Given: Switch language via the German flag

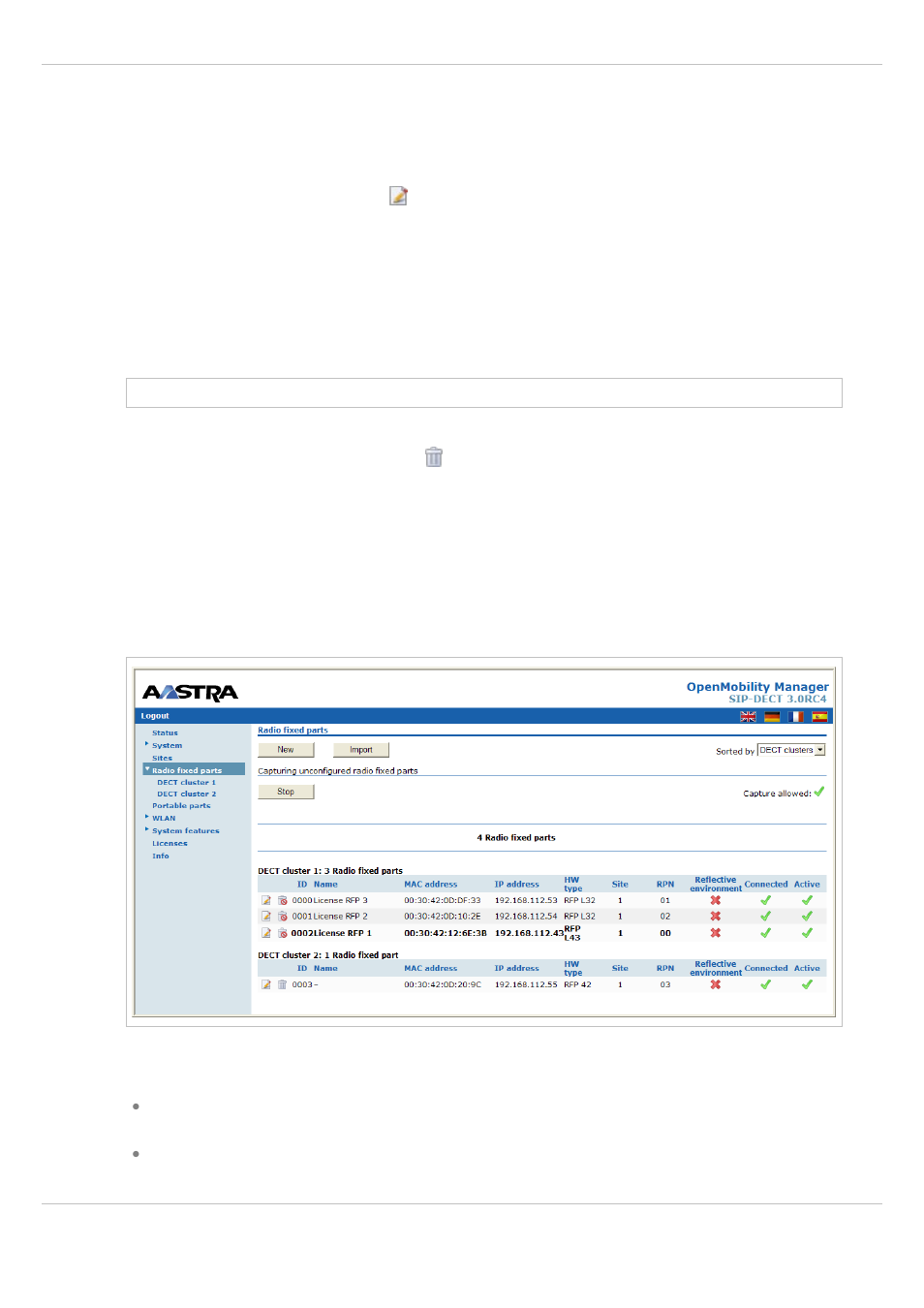Looking at the screenshot, I should click(772, 717).
